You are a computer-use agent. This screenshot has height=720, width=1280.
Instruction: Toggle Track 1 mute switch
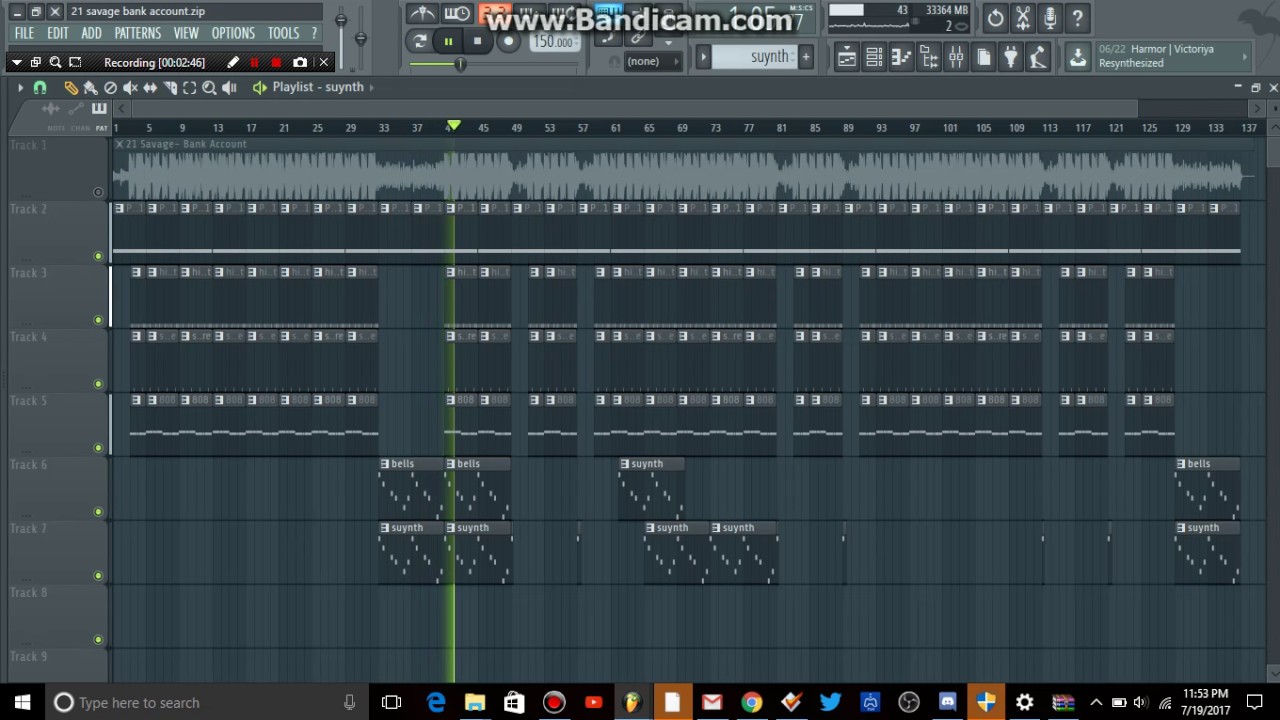coord(98,192)
